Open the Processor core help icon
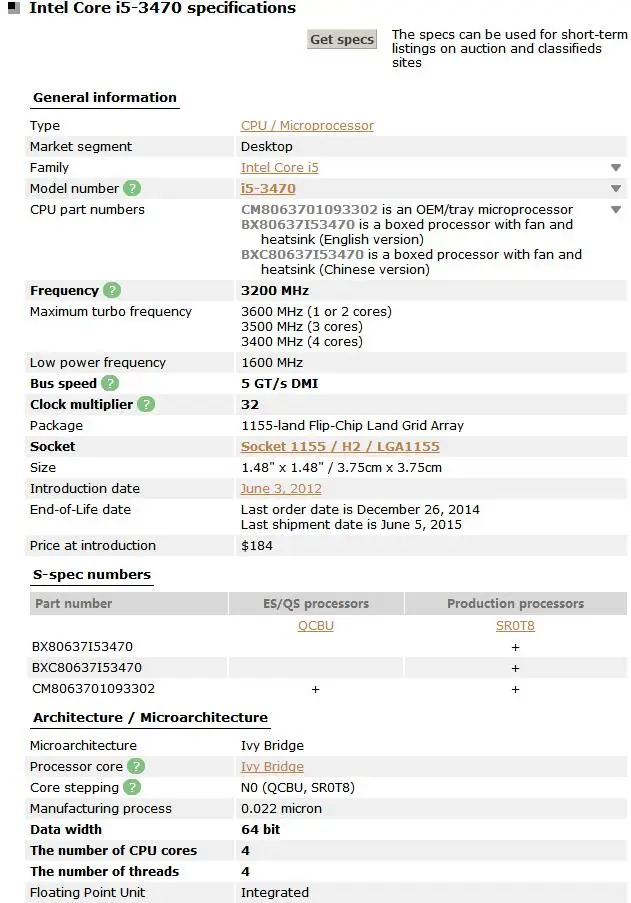The width and height of the screenshot is (631, 903). (x=136, y=766)
